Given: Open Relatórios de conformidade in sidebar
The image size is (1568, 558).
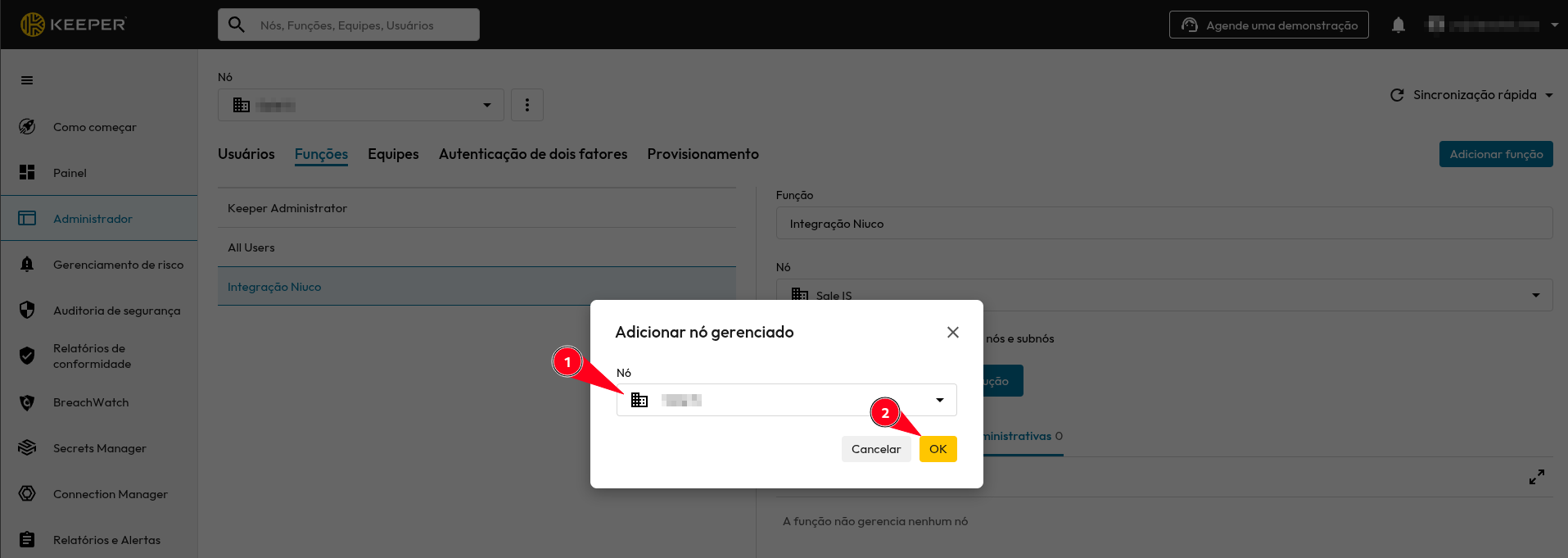Looking at the screenshot, I should [99, 356].
